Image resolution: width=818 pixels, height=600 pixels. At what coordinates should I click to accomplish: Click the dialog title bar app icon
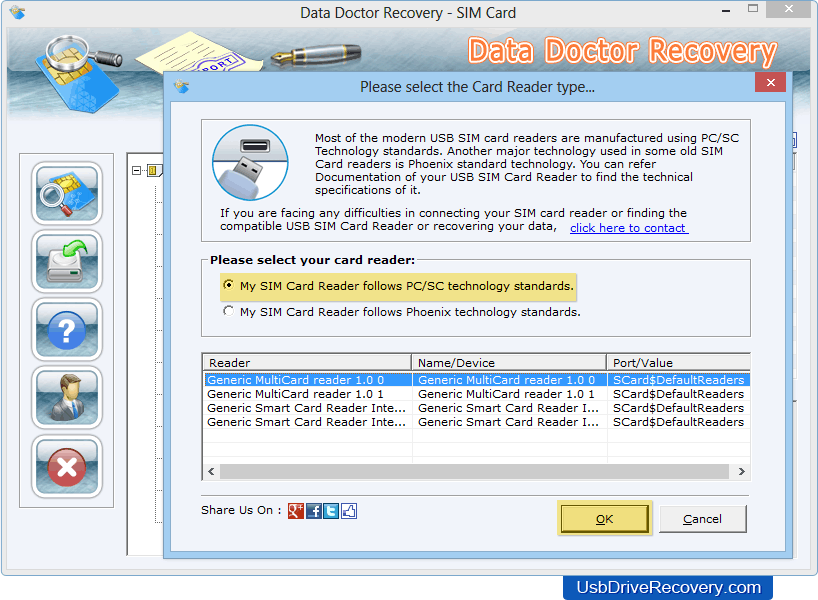pyautogui.click(x=182, y=86)
